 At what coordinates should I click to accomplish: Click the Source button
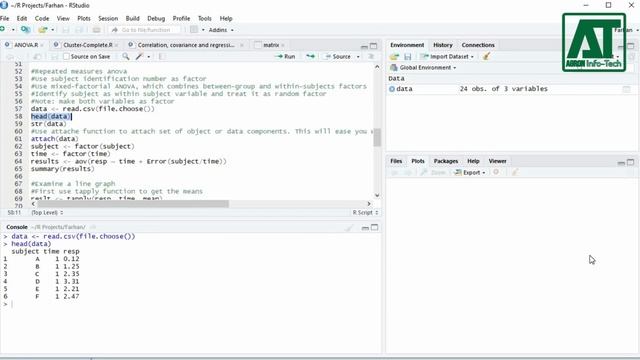338,56
